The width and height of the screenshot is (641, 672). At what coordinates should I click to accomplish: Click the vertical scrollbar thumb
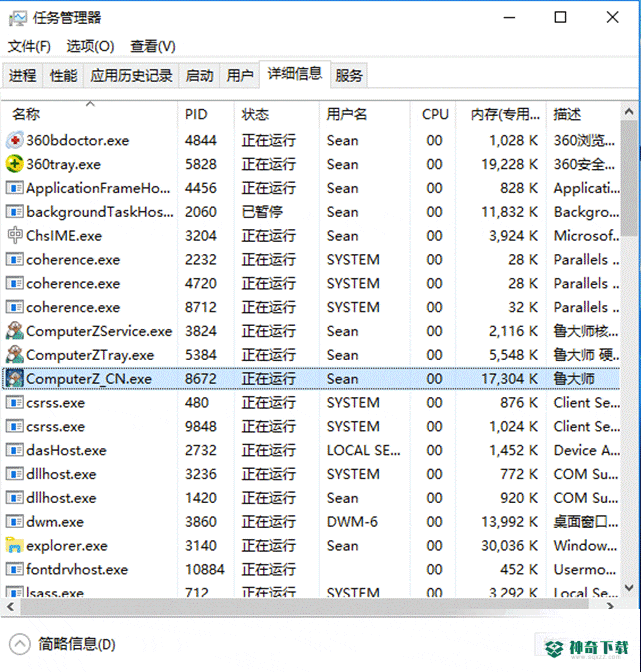pos(629,178)
